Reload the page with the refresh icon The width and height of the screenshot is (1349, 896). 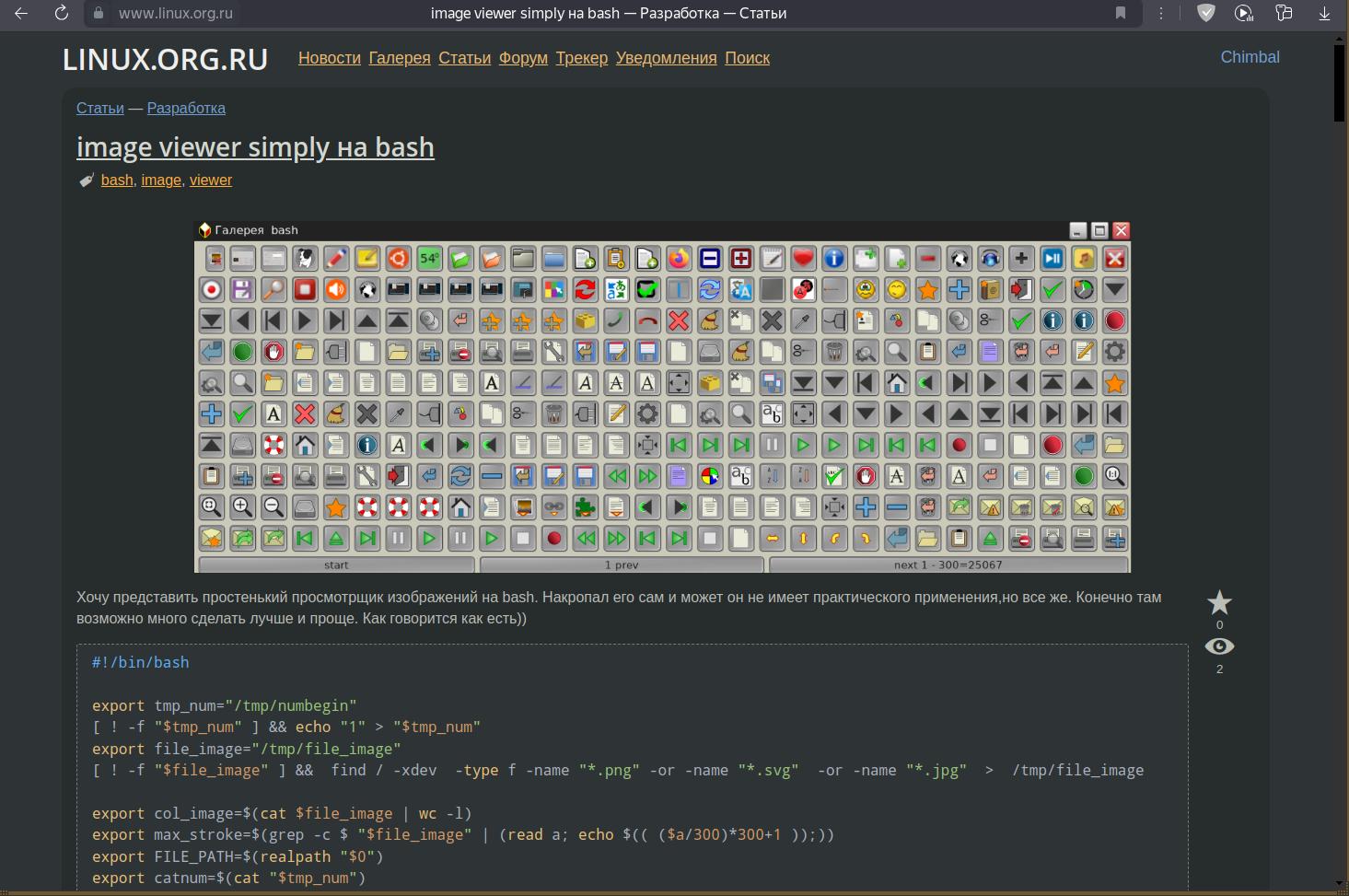point(62,13)
